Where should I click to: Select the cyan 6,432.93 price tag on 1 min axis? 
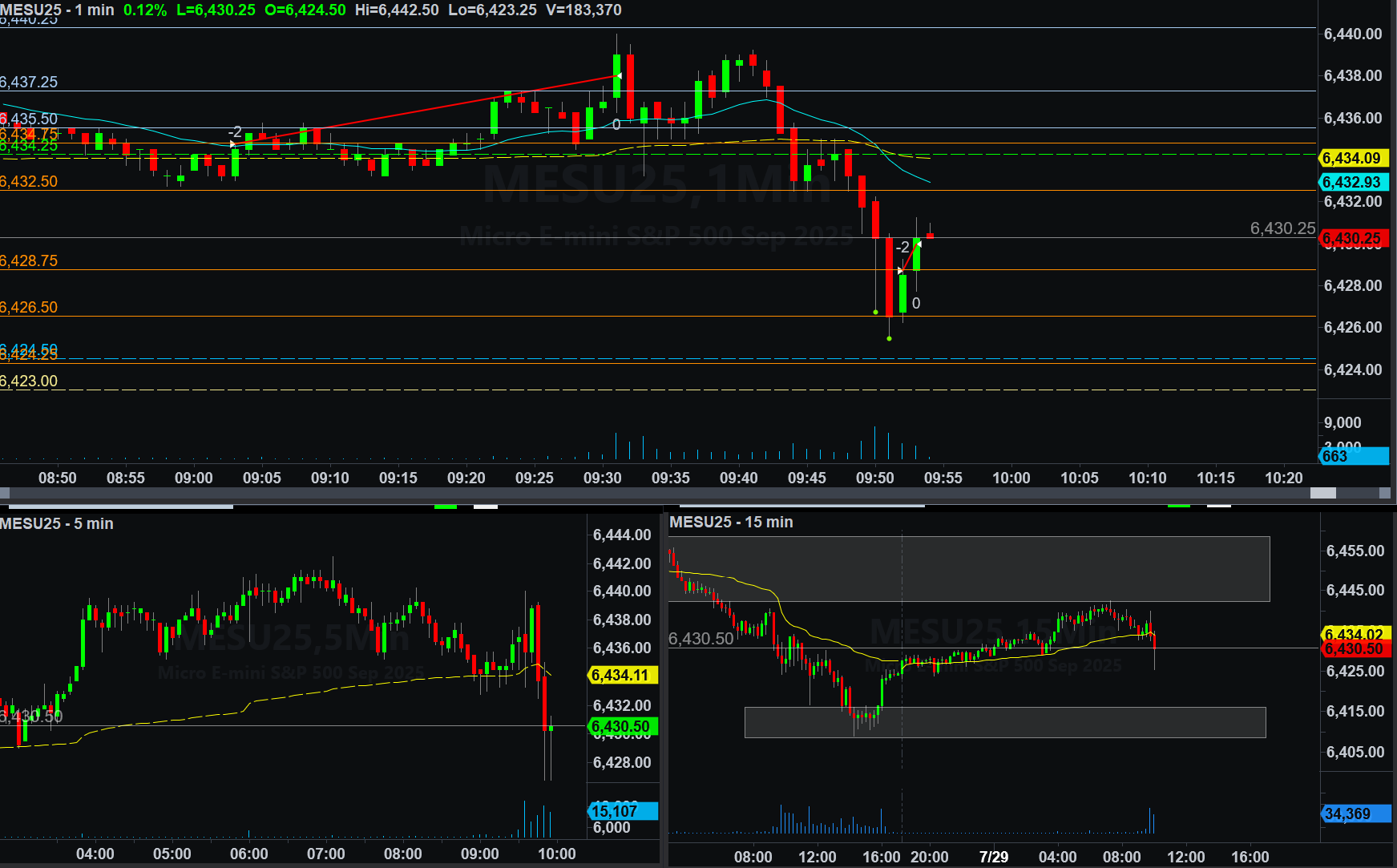pos(1353,182)
